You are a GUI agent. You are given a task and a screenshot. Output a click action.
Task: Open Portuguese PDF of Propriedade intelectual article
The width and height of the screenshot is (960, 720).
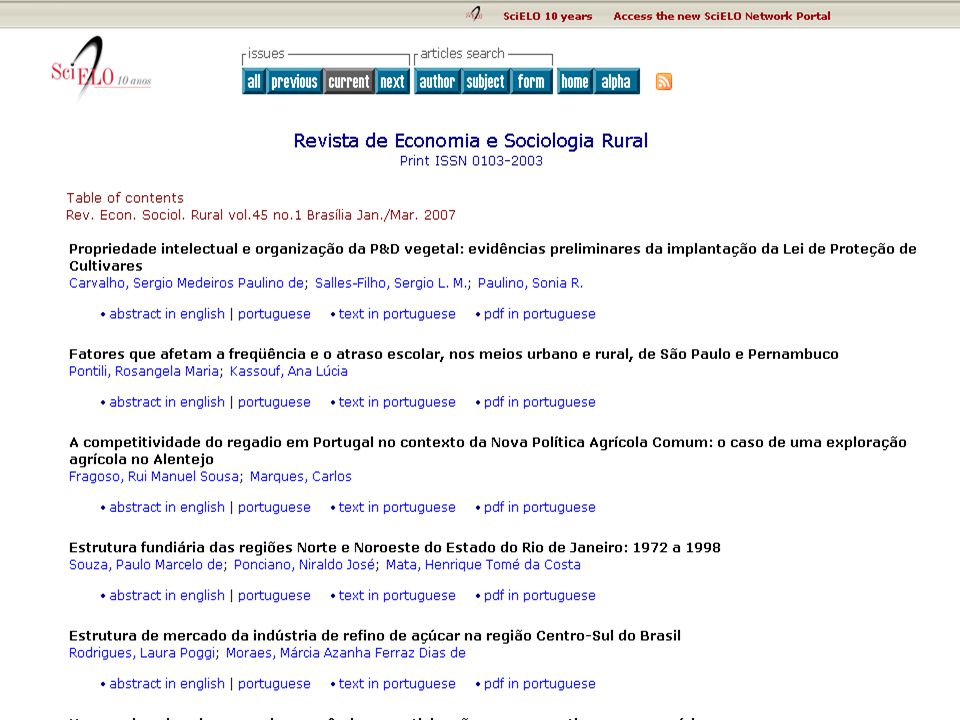(x=539, y=313)
